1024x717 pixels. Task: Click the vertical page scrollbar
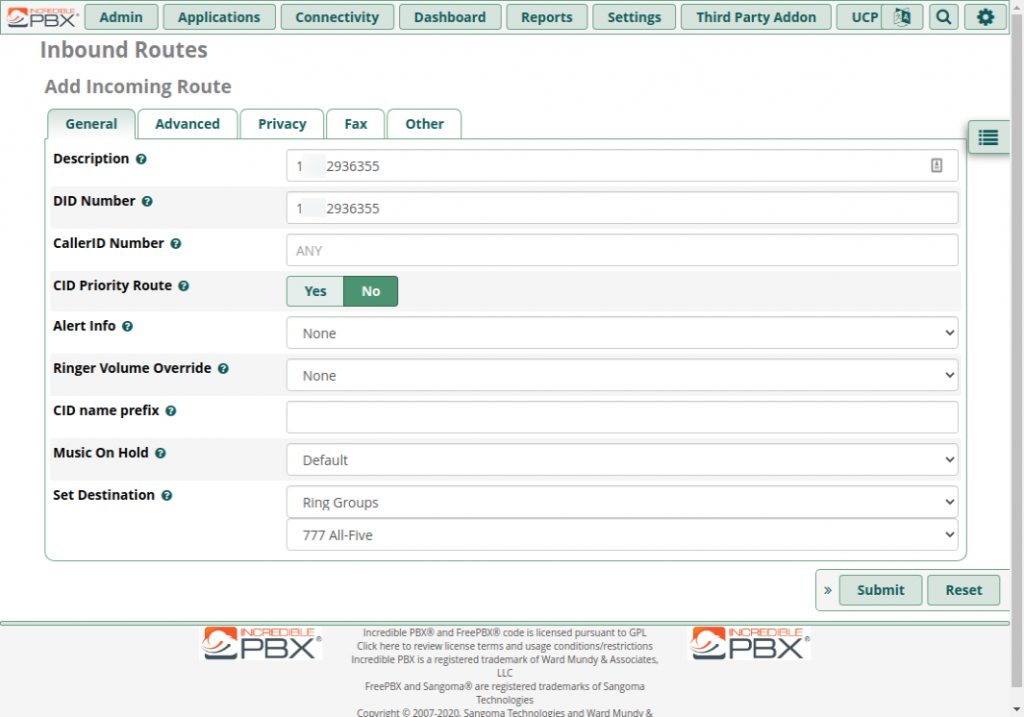[1017, 353]
